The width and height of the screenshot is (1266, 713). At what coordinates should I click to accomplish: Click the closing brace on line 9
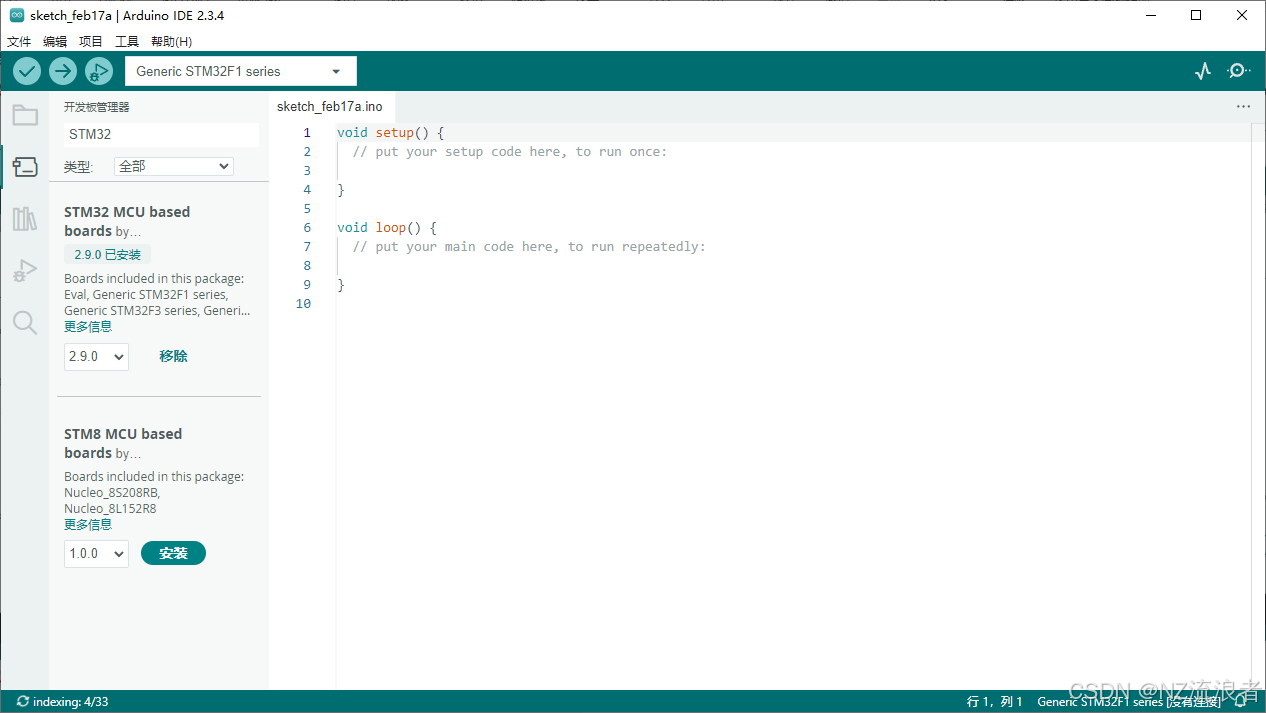(x=341, y=284)
